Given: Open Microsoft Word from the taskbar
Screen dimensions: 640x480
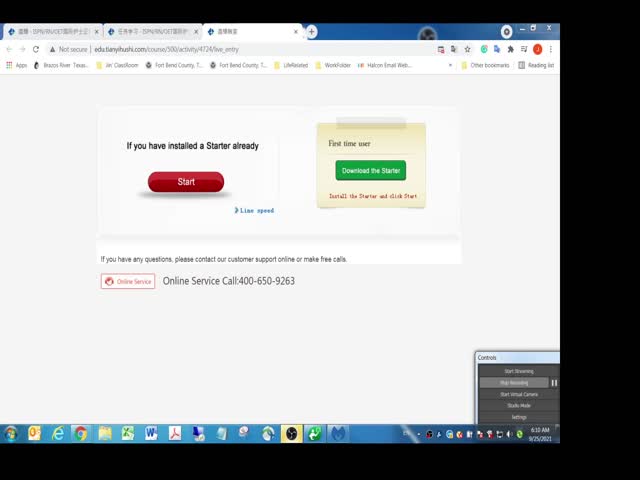Looking at the screenshot, I should (x=151, y=434).
